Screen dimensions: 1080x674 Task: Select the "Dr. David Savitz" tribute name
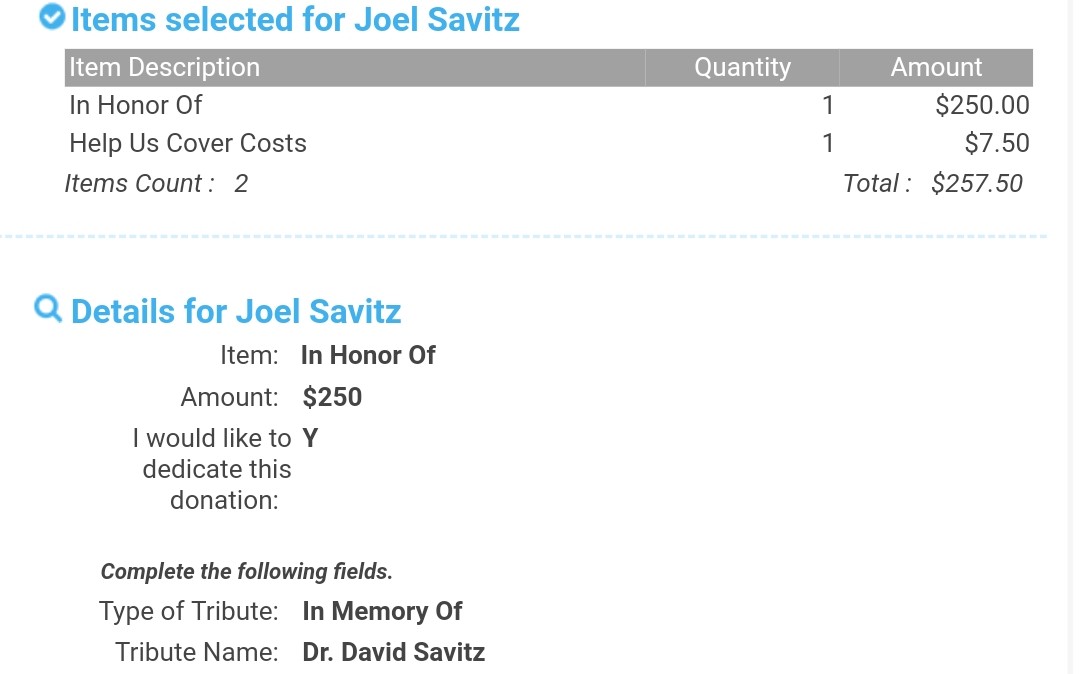[393, 652]
